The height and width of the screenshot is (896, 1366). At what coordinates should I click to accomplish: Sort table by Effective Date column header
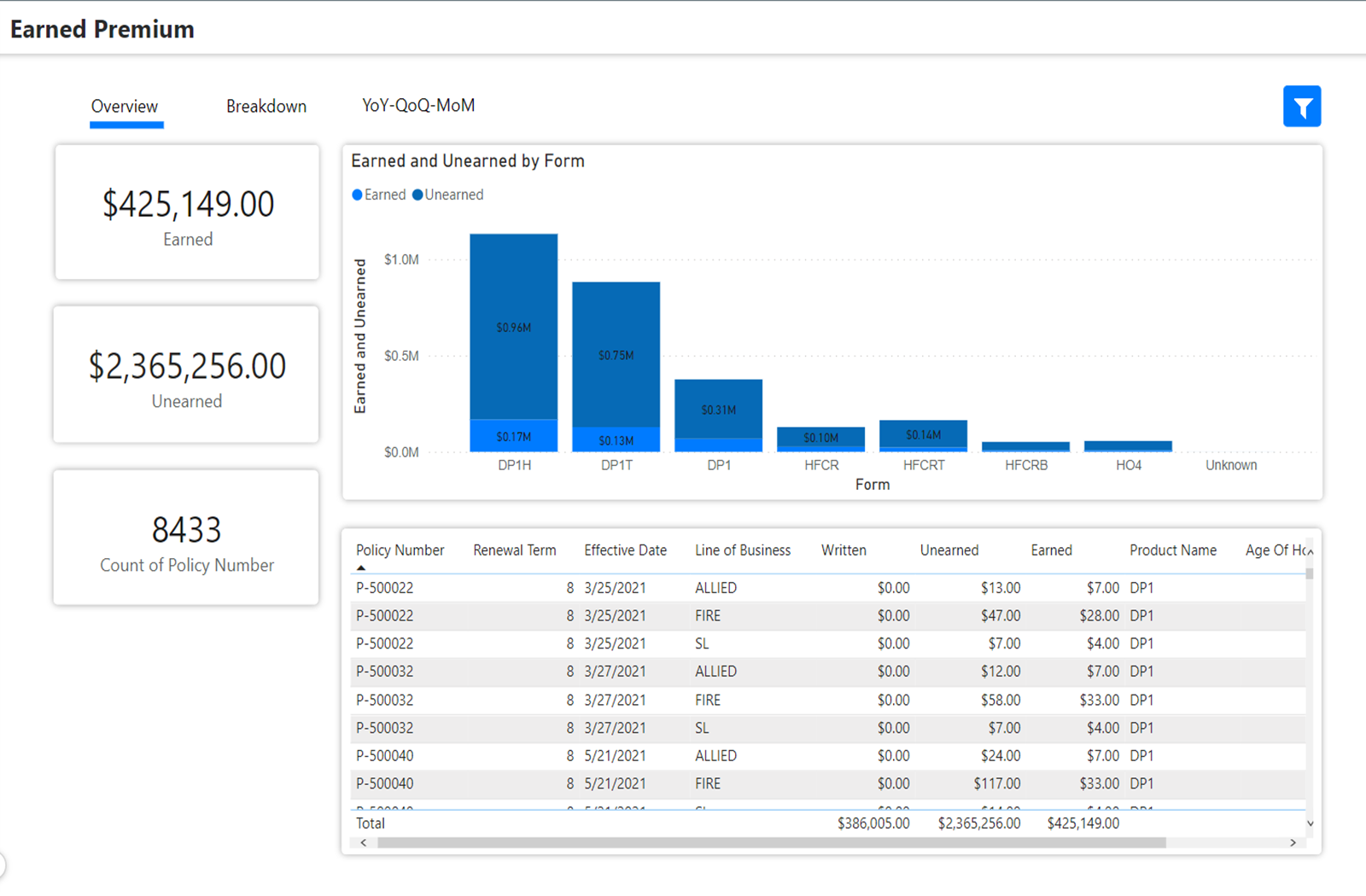[x=625, y=550]
